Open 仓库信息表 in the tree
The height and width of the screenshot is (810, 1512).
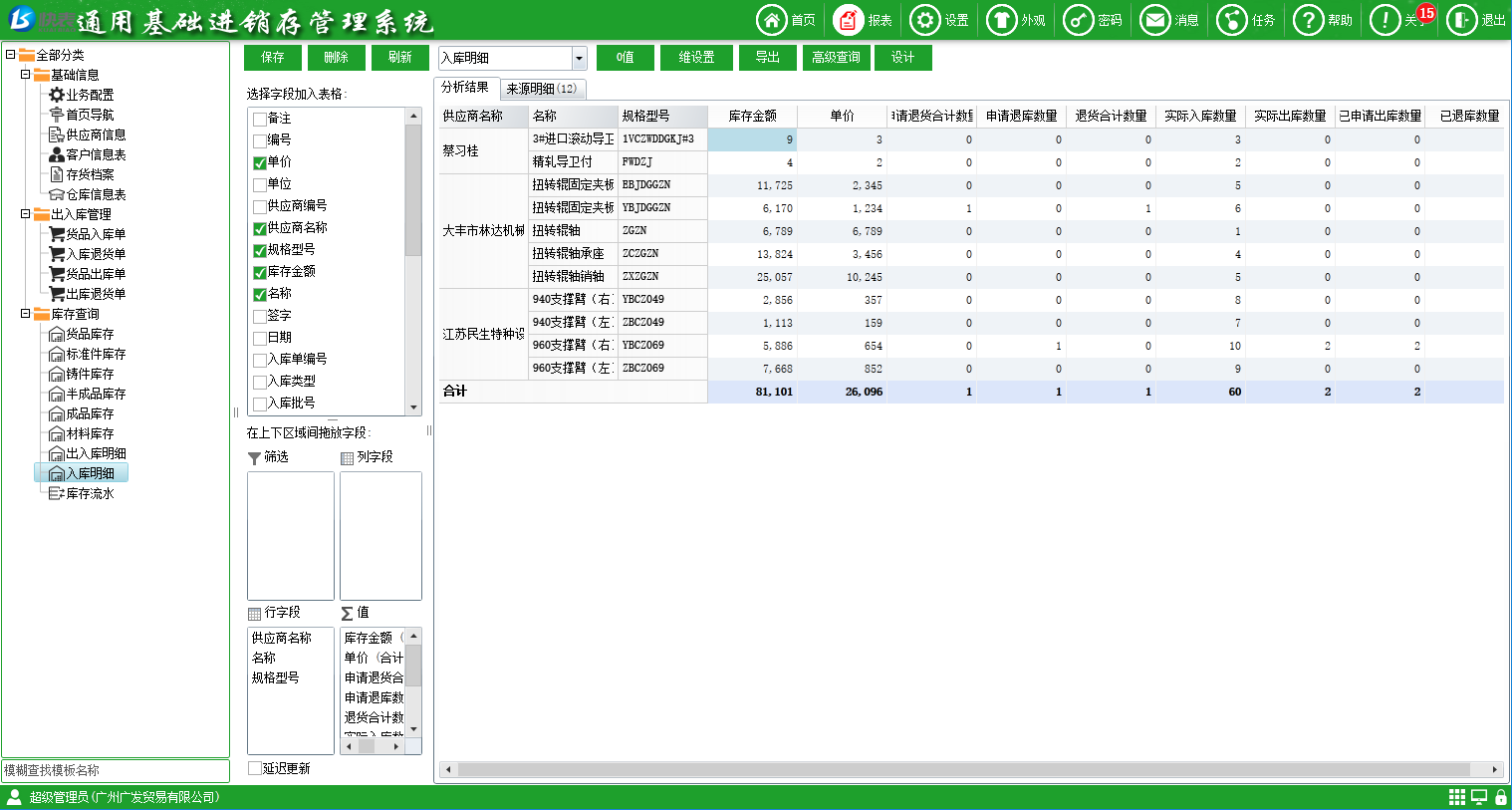tap(88, 194)
